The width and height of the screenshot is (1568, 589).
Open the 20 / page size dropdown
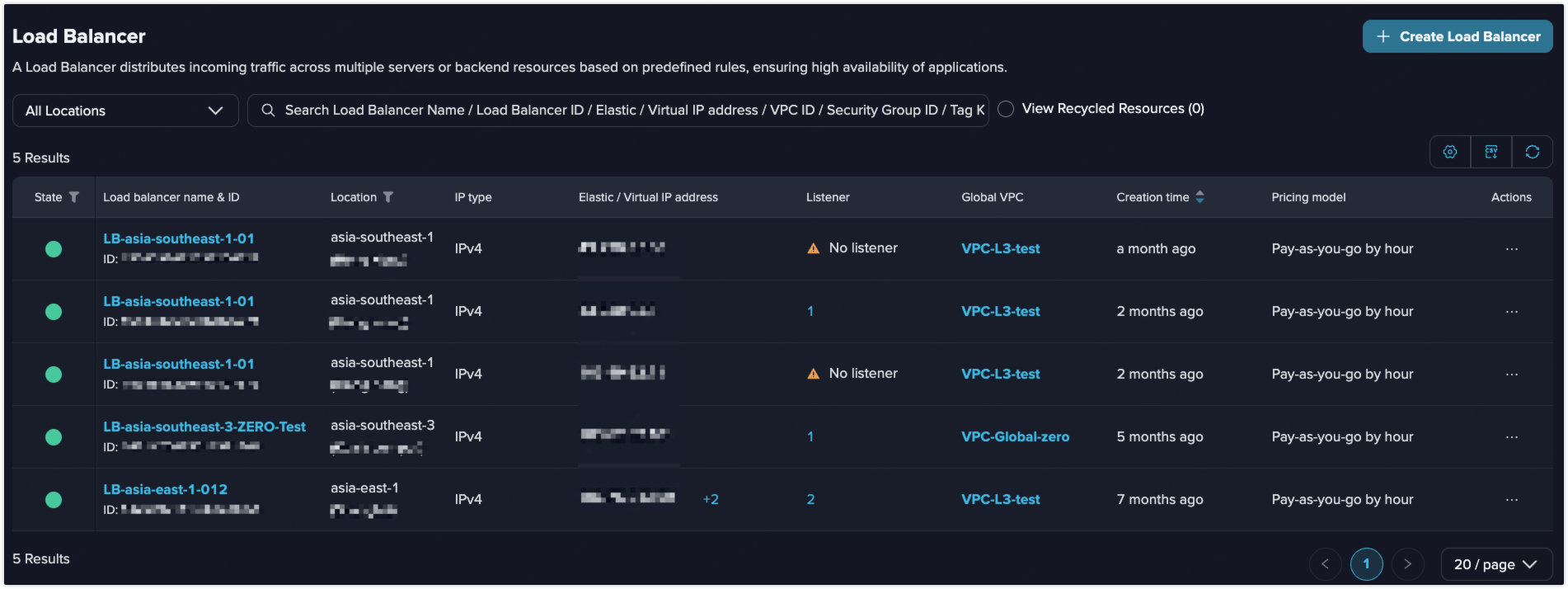1495,564
